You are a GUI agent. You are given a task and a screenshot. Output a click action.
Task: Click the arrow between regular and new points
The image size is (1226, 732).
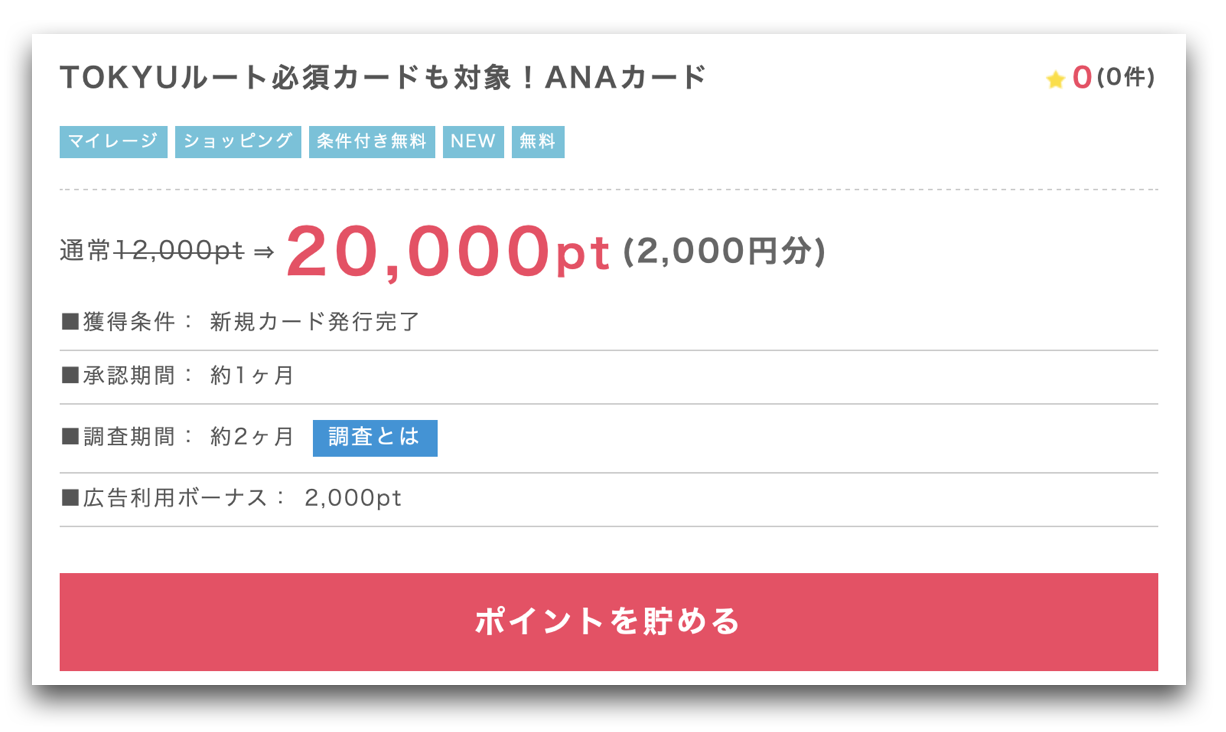pos(264,252)
